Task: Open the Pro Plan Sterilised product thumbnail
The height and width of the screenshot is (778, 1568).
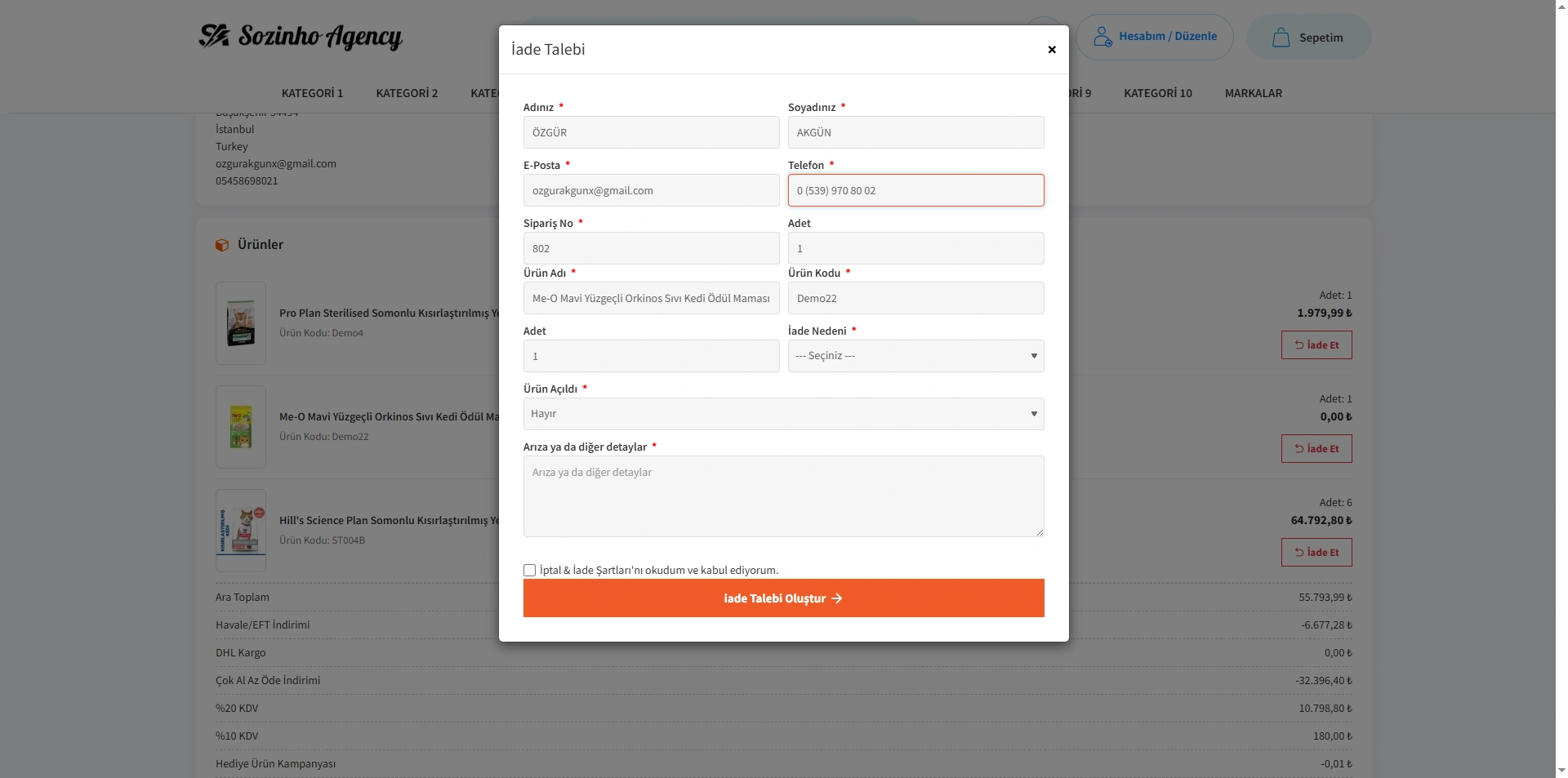Action: pyautogui.click(x=241, y=323)
